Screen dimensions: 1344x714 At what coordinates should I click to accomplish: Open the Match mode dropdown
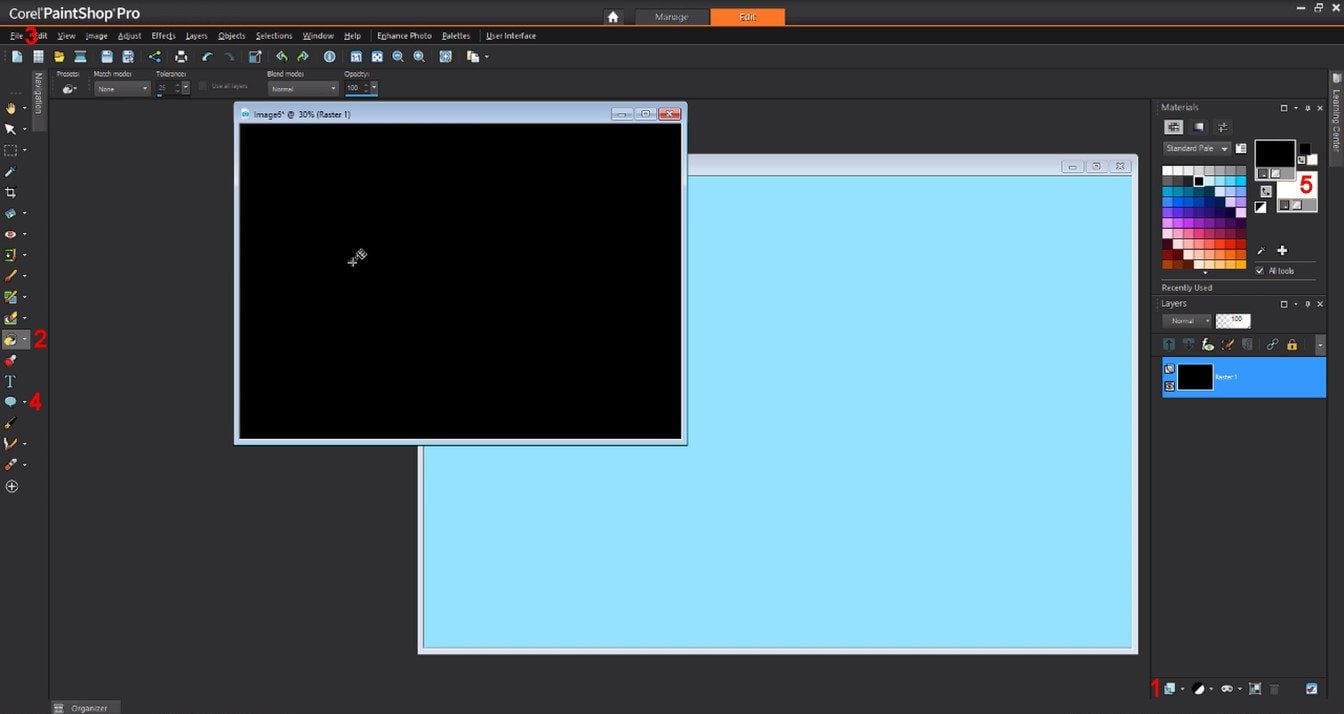point(122,89)
